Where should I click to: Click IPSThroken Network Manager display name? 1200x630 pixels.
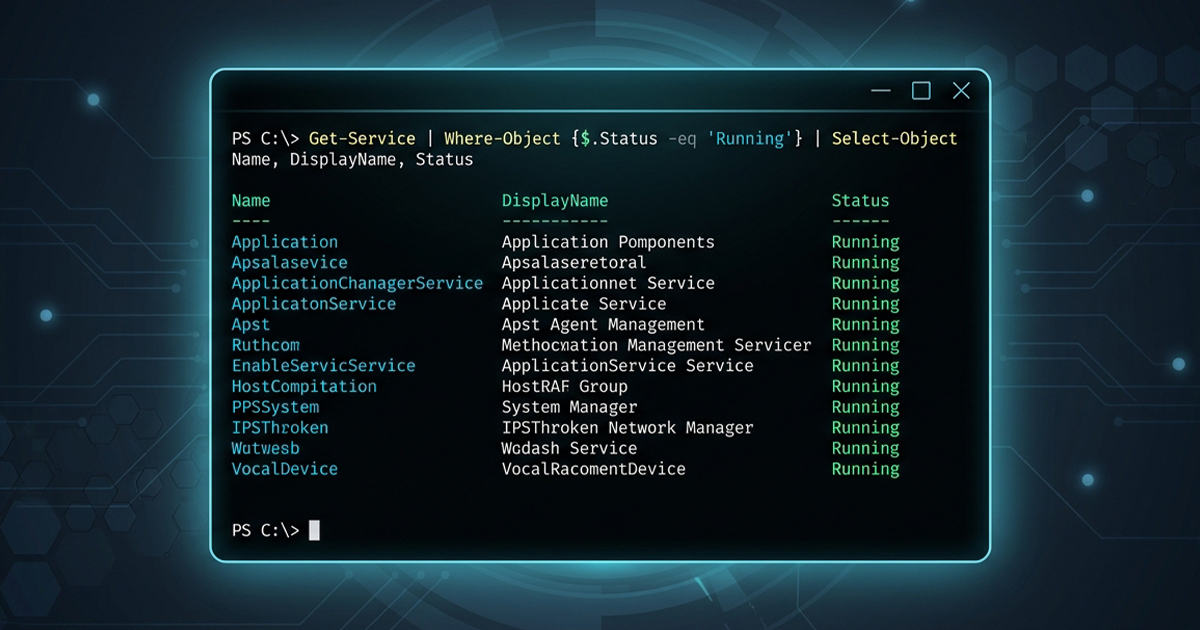627,427
